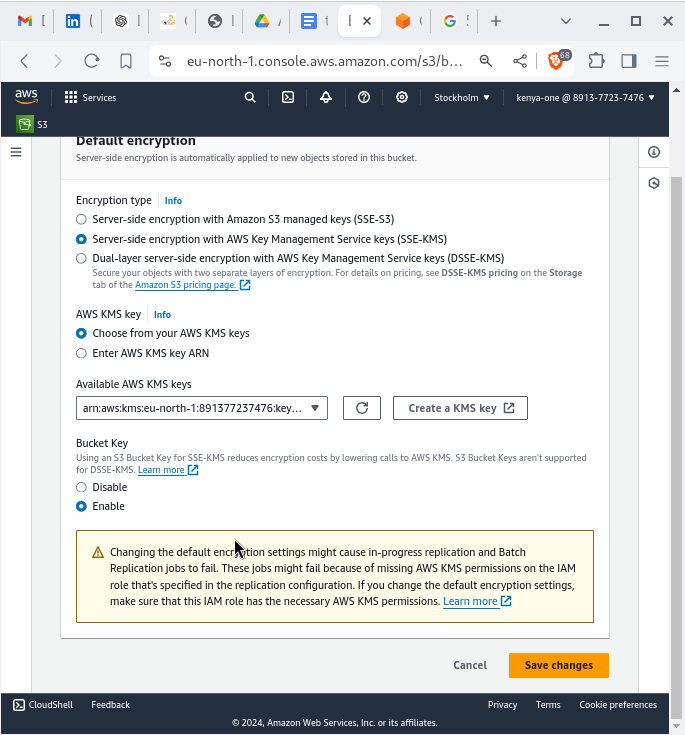Open the Google Drive browser tab
Screen dimensions: 685x735
(x=263, y=21)
